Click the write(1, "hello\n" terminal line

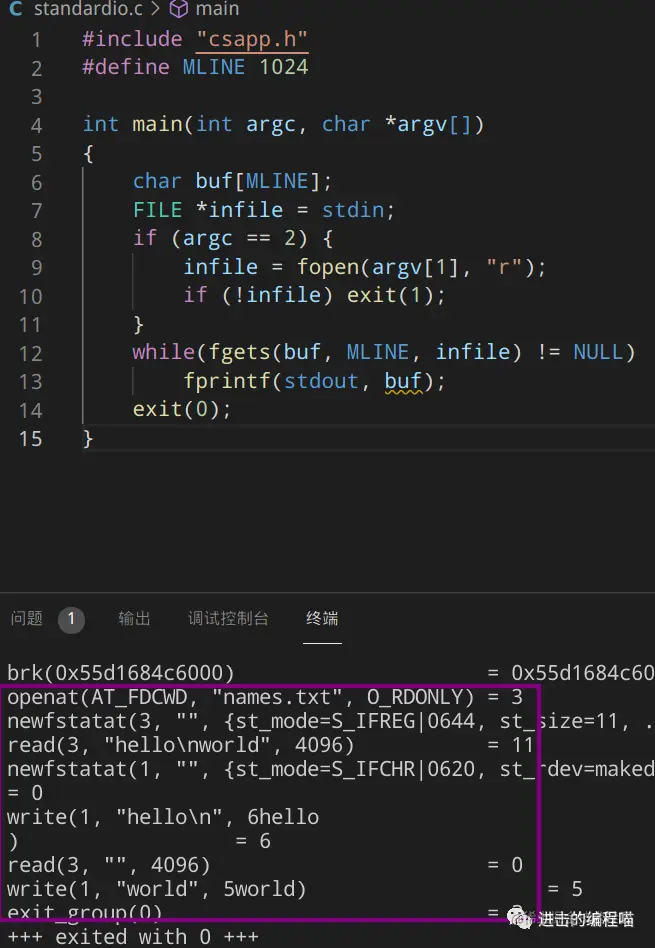(x=163, y=817)
